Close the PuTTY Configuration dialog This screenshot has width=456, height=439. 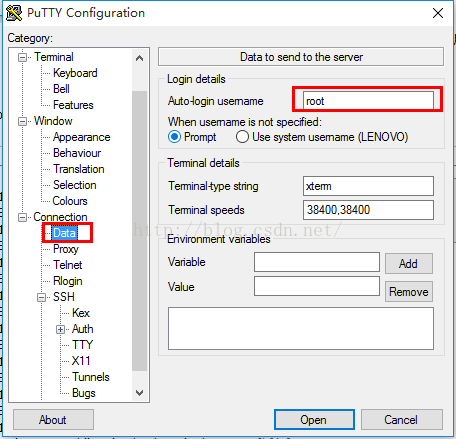click(x=438, y=13)
